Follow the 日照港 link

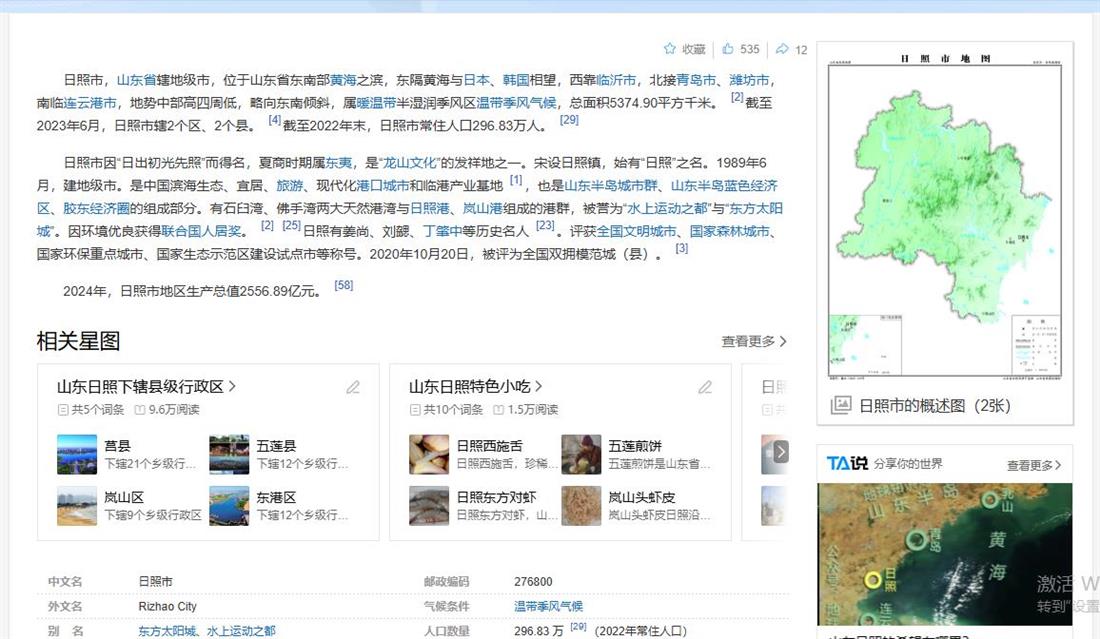tap(429, 208)
